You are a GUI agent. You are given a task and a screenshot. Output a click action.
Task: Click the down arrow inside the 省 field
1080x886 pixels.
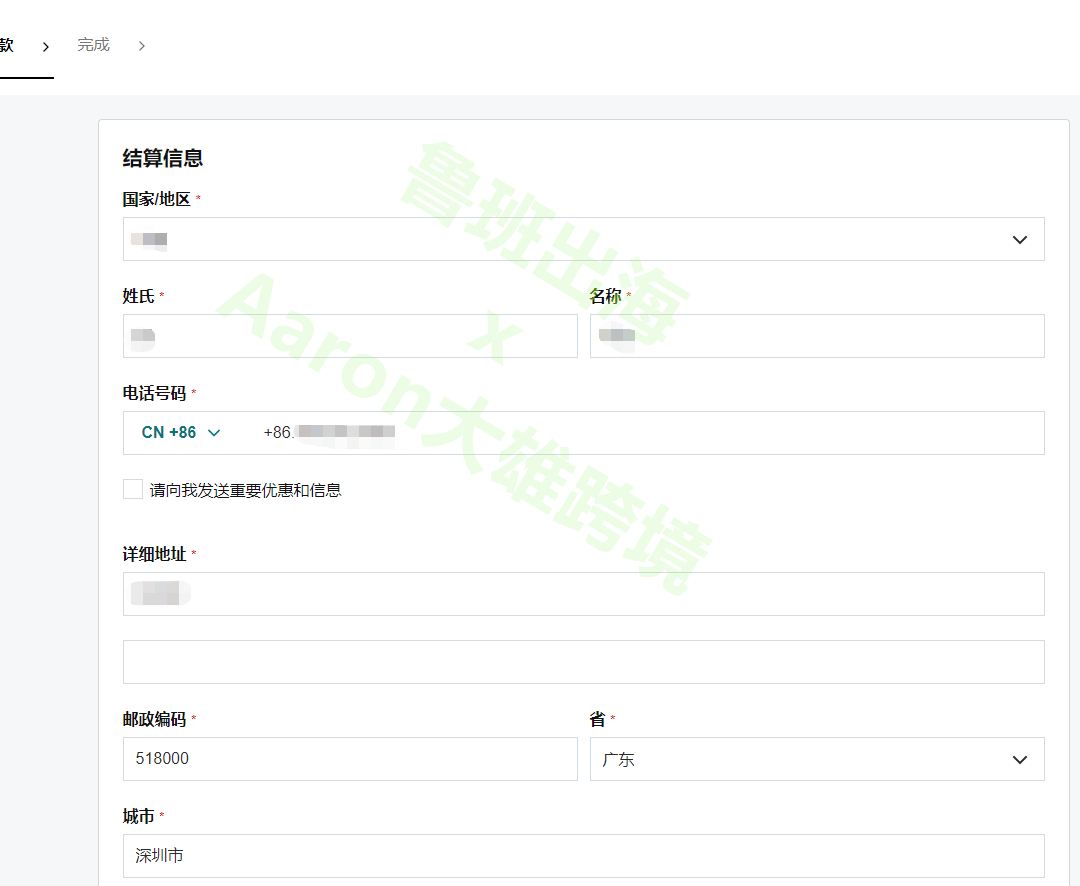coord(1020,759)
